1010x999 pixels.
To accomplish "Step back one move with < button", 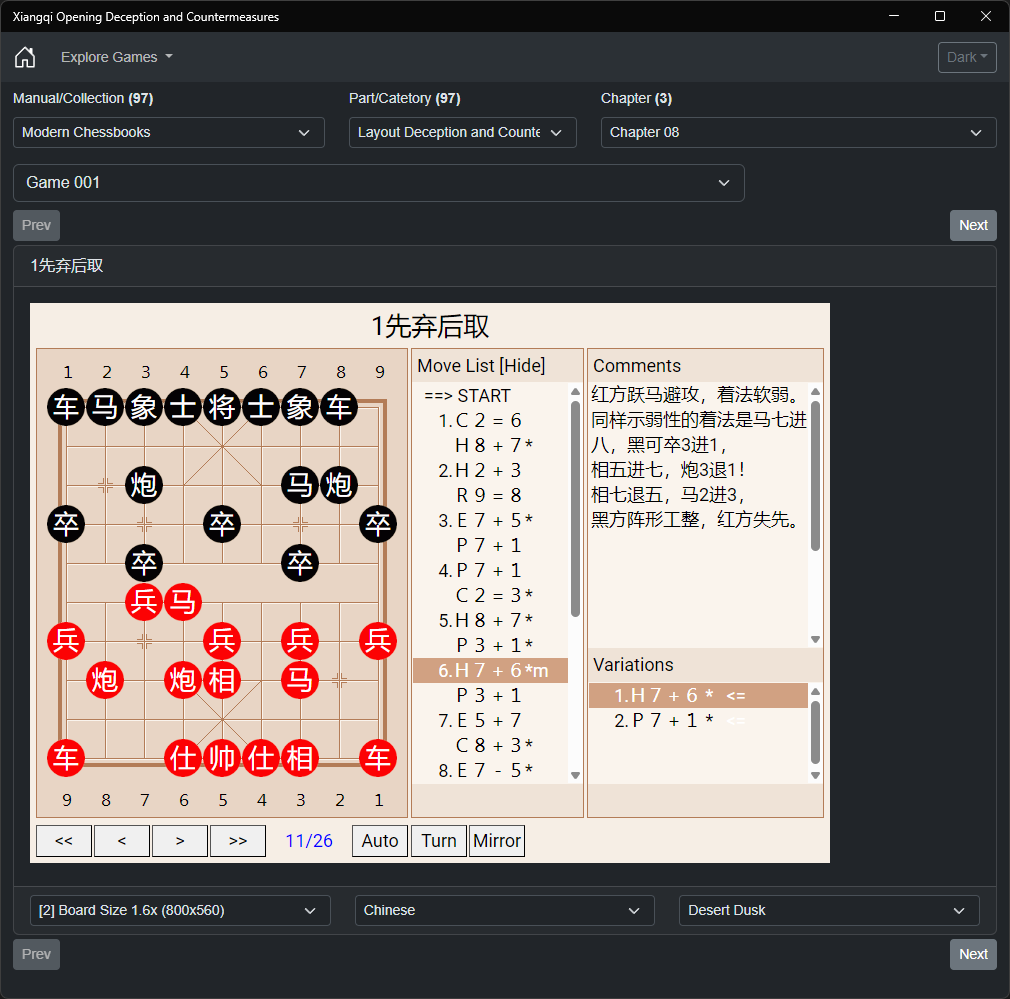I will point(122,841).
